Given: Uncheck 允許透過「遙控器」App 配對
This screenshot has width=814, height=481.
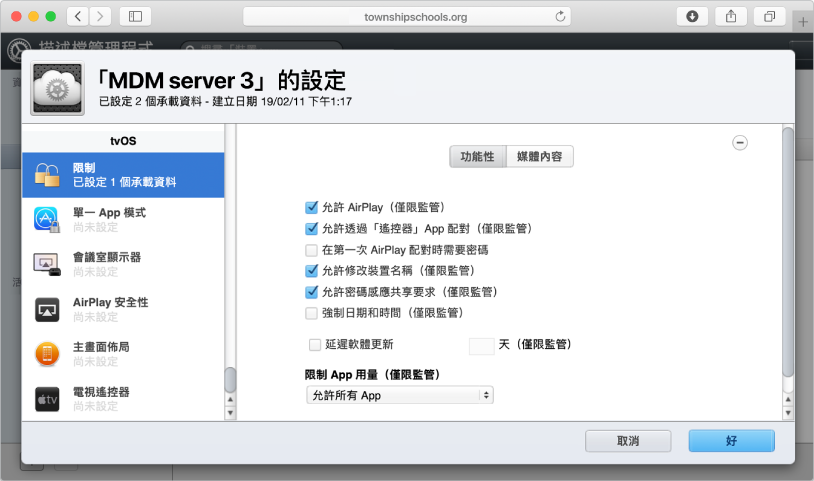Looking at the screenshot, I should [x=311, y=229].
